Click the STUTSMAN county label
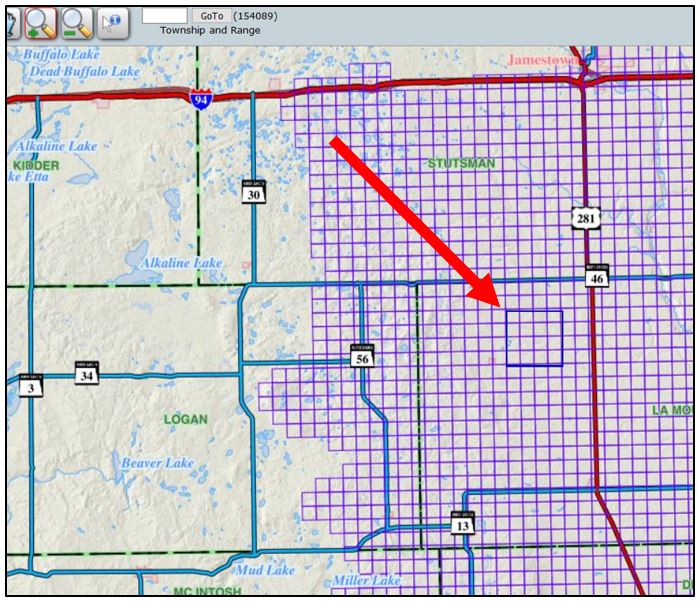The image size is (698, 602). [x=461, y=163]
